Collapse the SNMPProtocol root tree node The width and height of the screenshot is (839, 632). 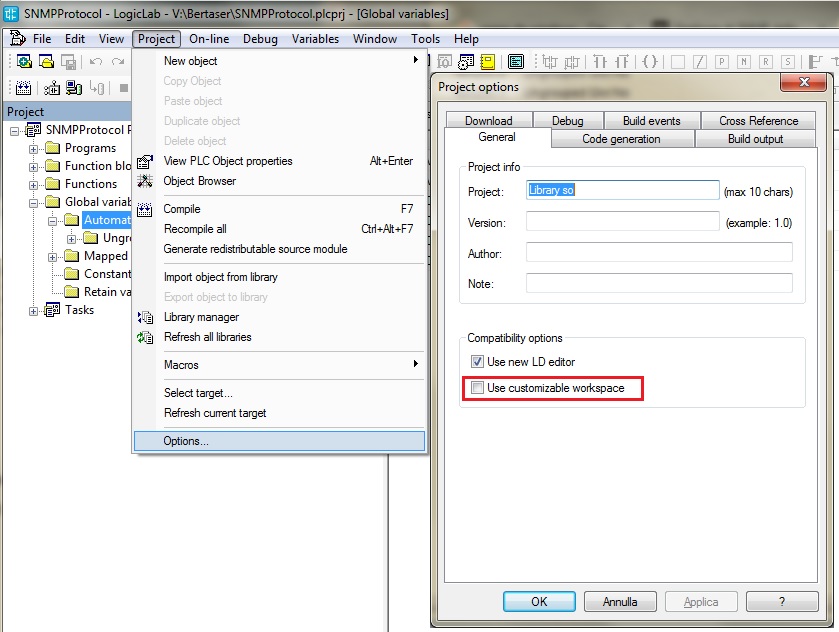pyautogui.click(x=14, y=131)
